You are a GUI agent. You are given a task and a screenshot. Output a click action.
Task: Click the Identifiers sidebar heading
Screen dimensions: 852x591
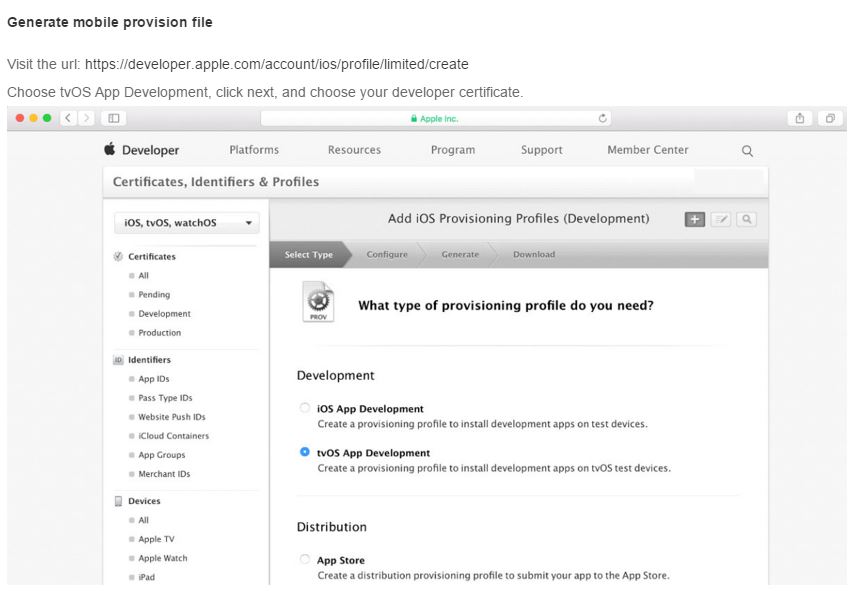point(149,360)
